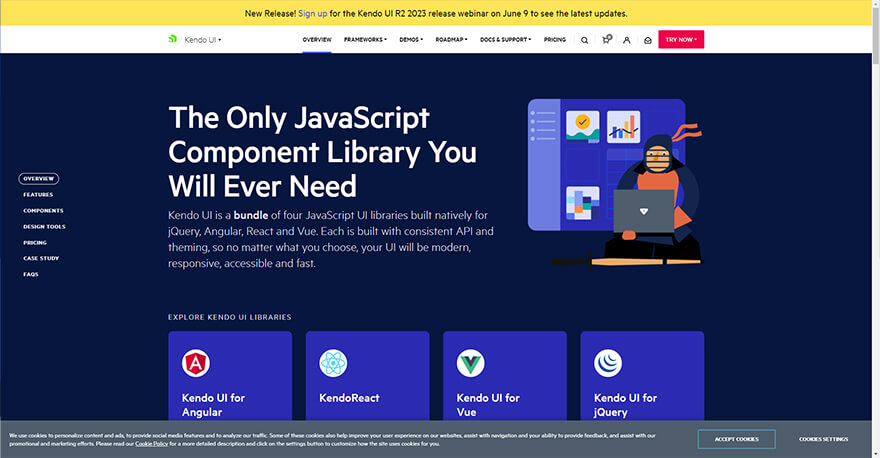Open the Kendo UI for Vue card

click(x=505, y=376)
